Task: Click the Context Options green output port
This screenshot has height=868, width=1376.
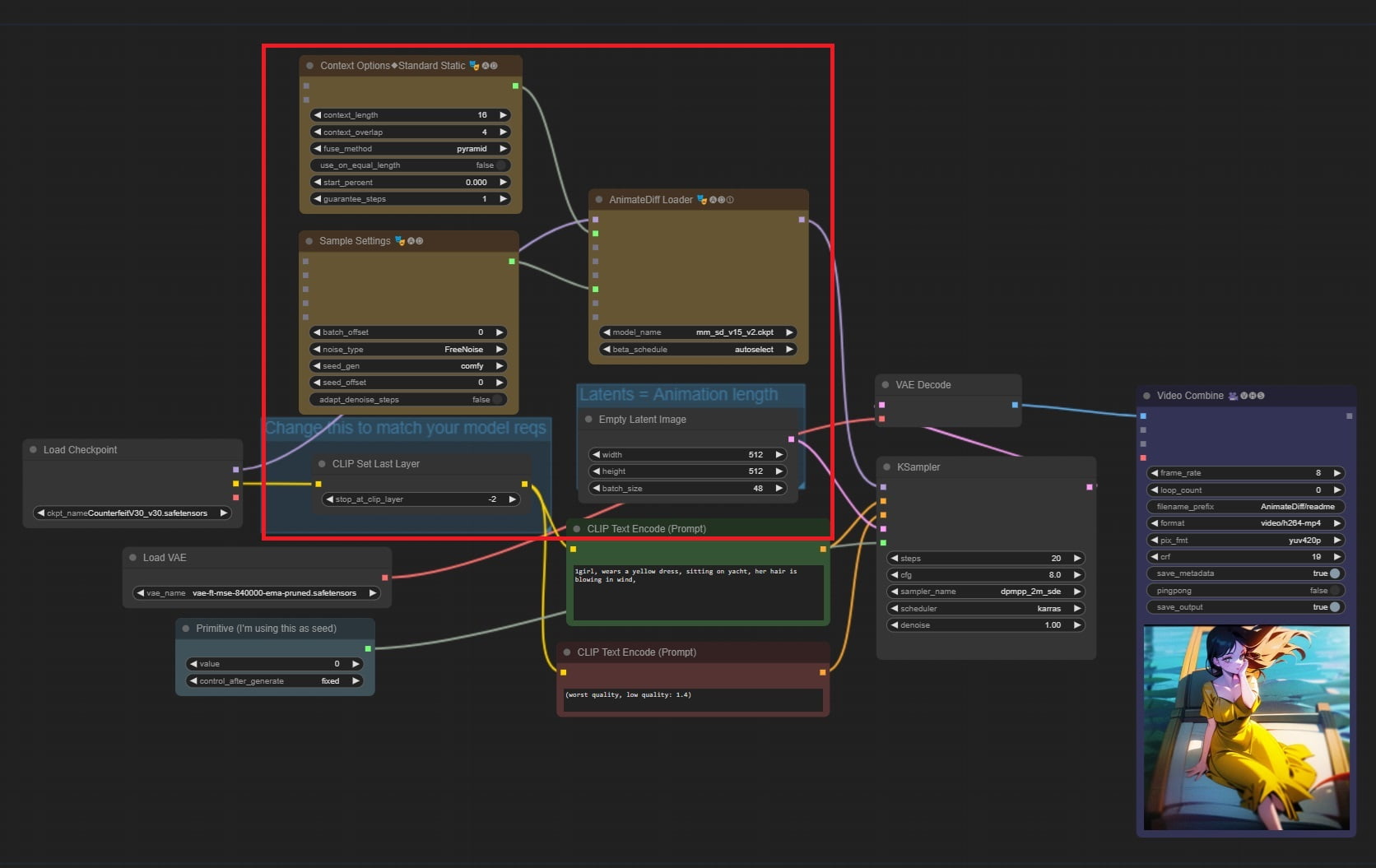Action: [515, 86]
